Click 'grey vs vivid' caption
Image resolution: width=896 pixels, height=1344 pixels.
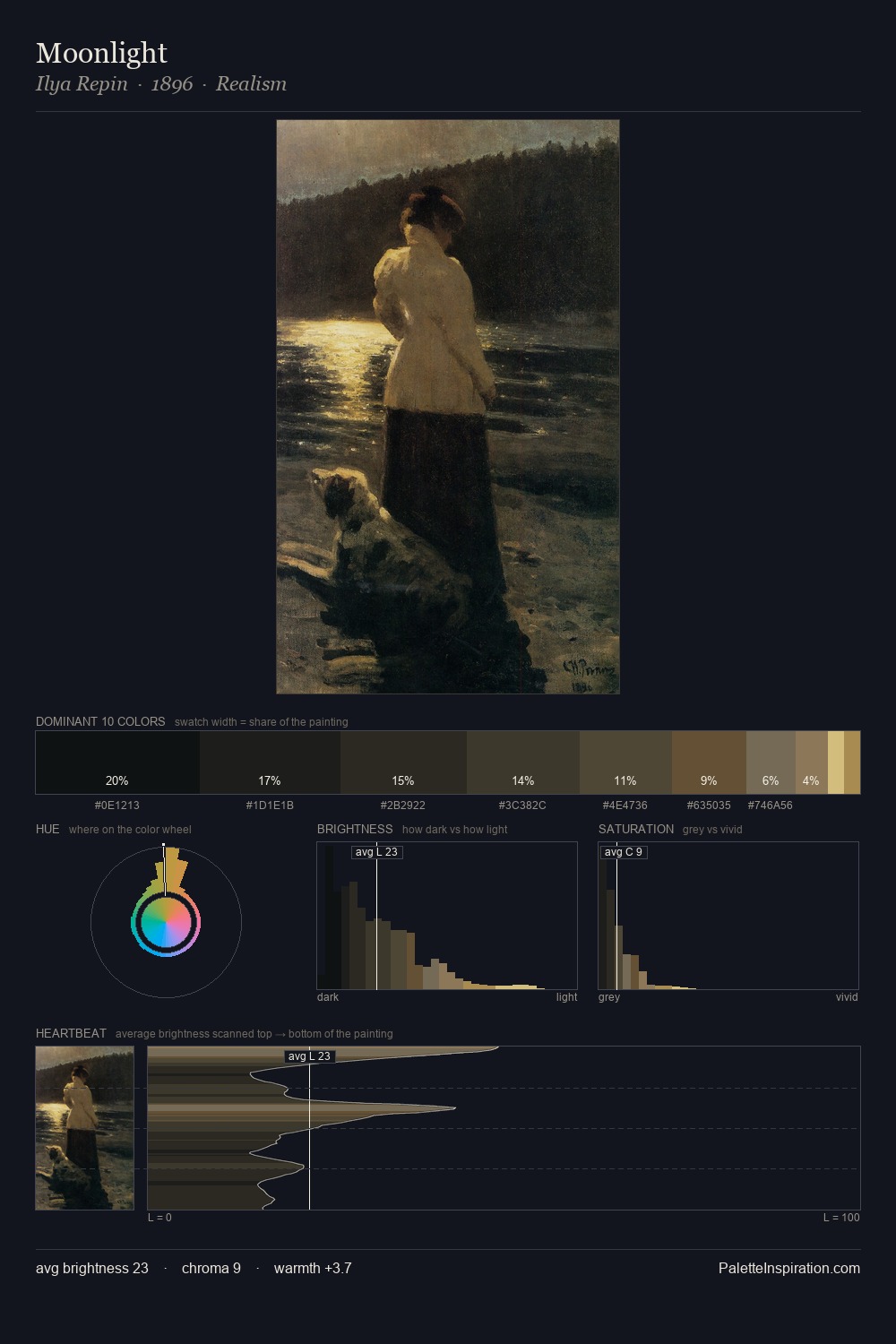pyautogui.click(x=712, y=830)
